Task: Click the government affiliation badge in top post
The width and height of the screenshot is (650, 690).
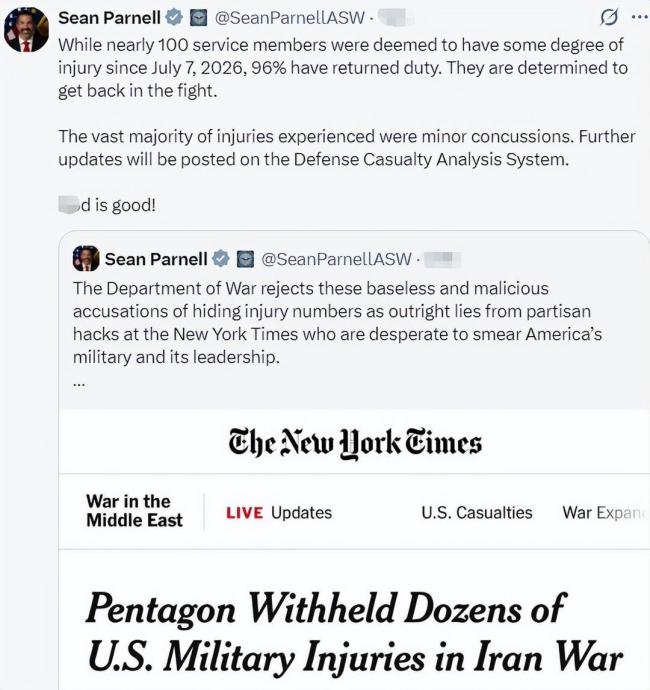Action: (198, 18)
